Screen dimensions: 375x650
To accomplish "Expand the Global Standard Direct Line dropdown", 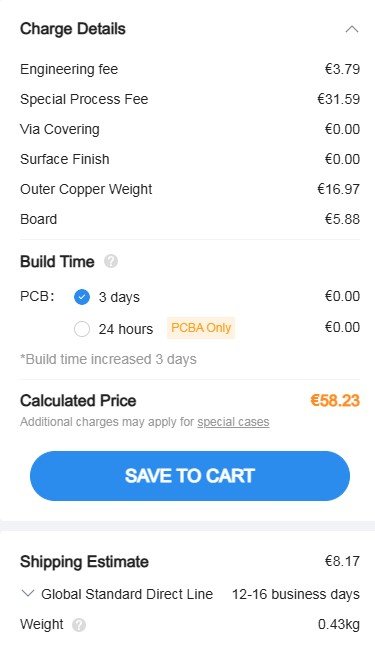I will (x=27, y=594).
